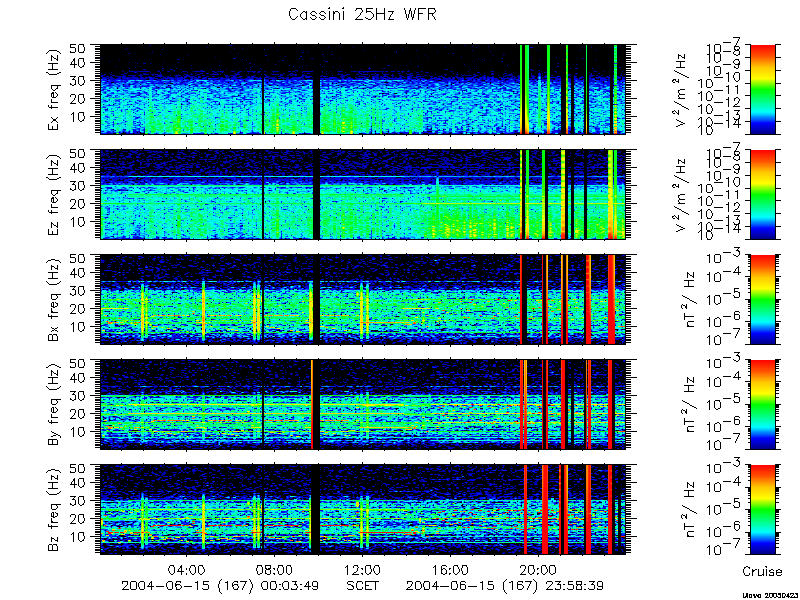Click the Bx panel color scale bar
Viewport: 800px width, 600px height.
(762, 299)
